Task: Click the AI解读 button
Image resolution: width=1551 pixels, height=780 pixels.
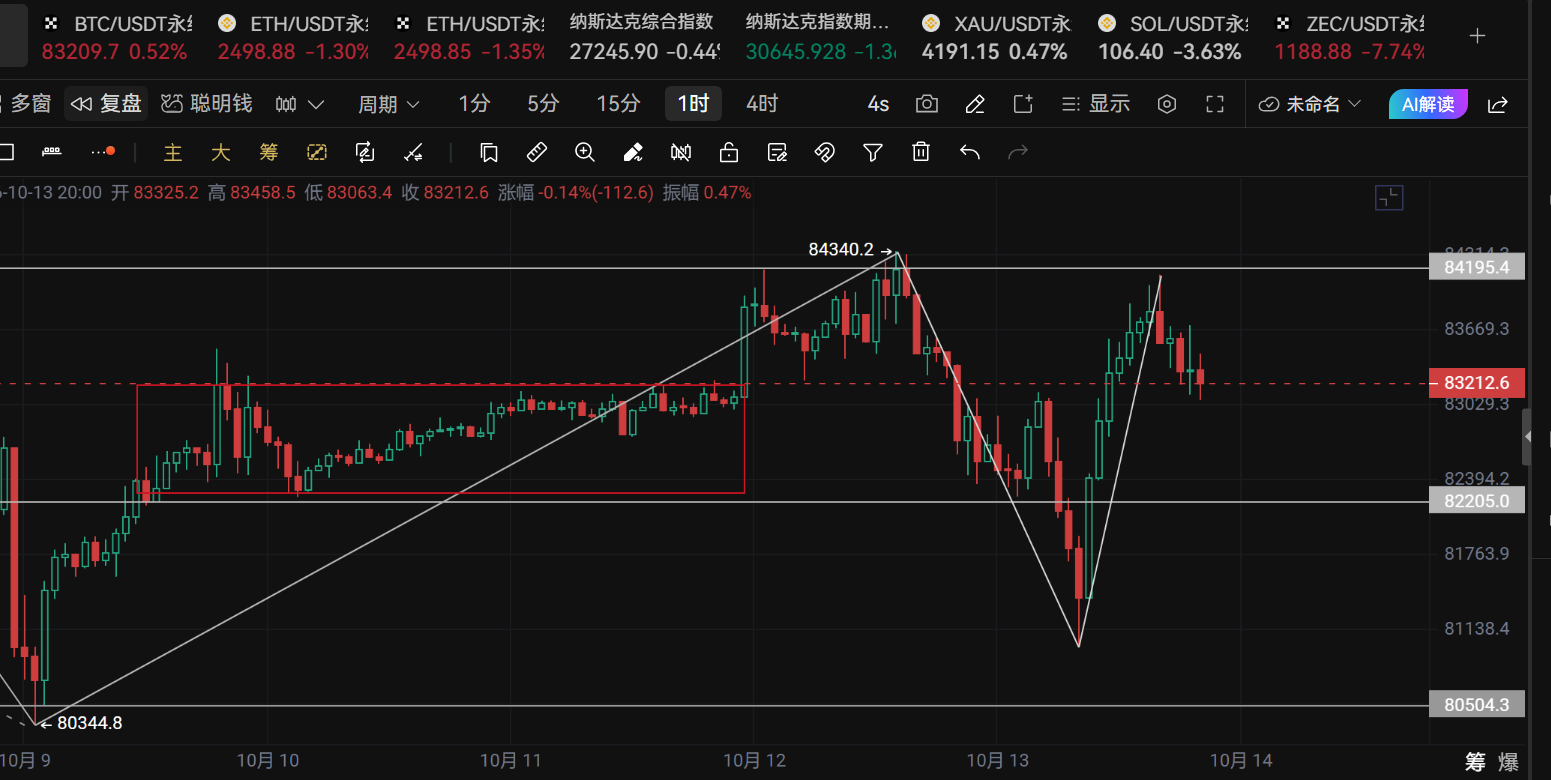Action: (1428, 104)
